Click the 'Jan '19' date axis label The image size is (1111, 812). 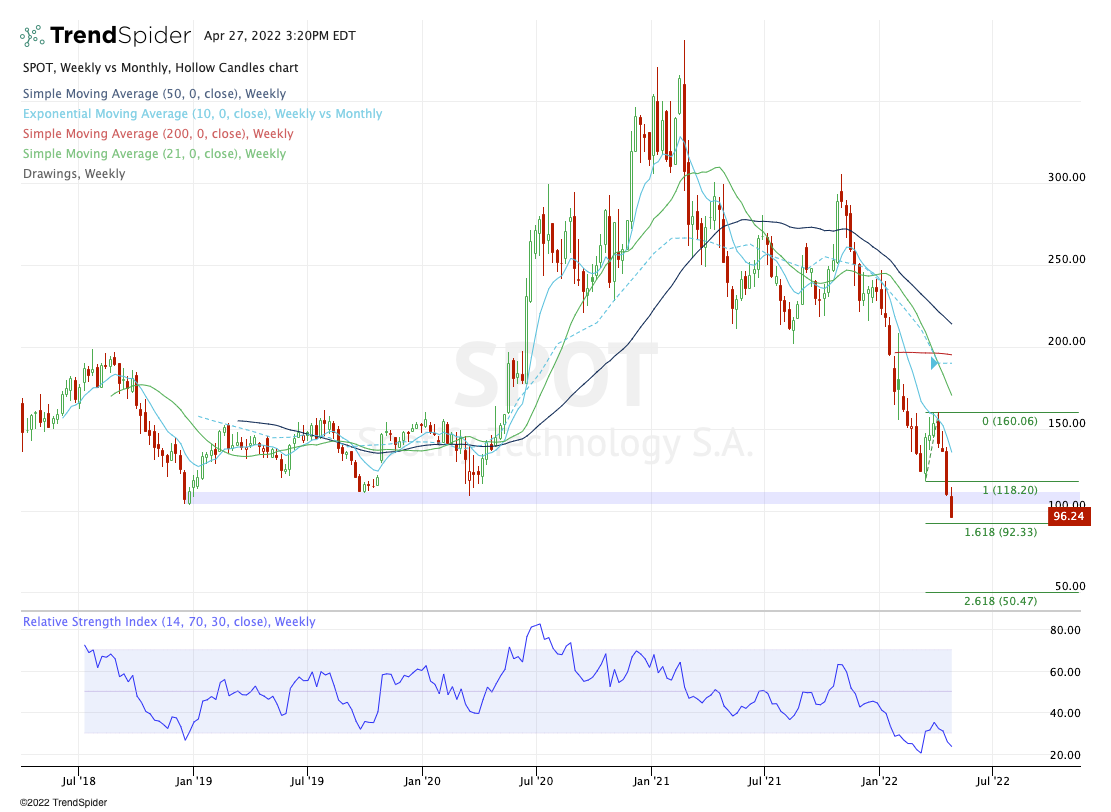[193, 781]
